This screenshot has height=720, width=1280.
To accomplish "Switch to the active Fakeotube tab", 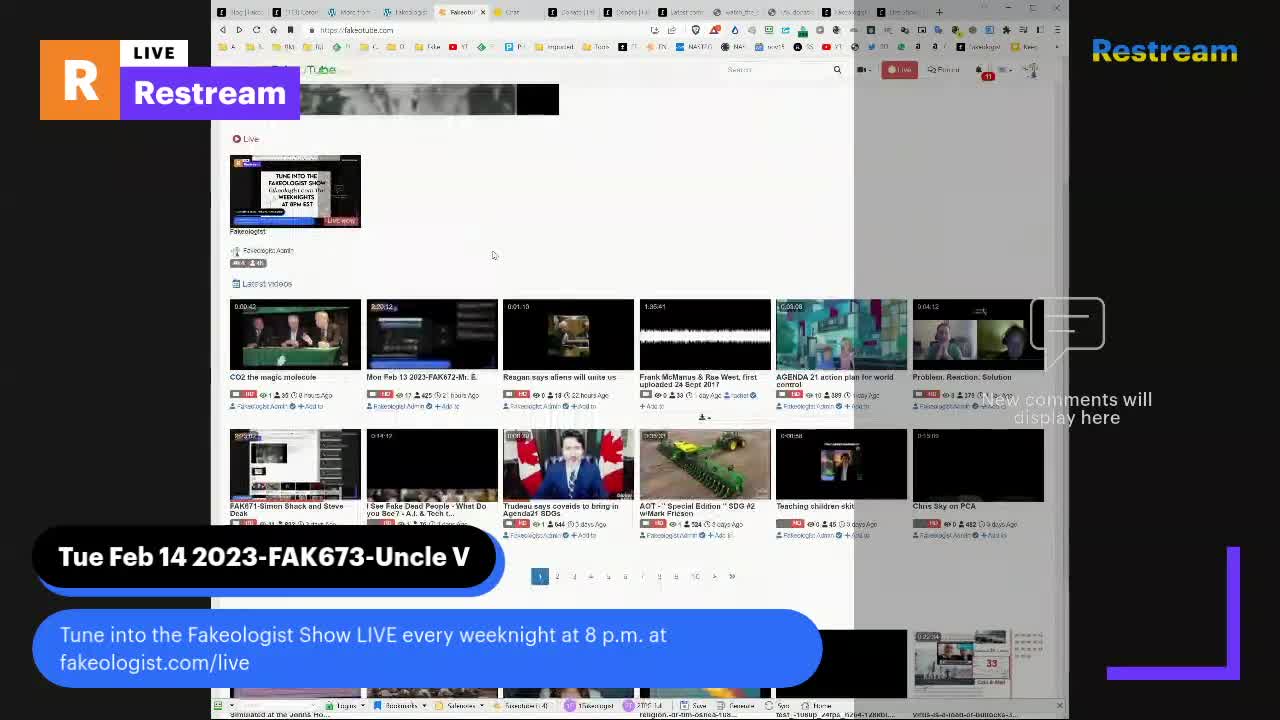I will click(461, 12).
